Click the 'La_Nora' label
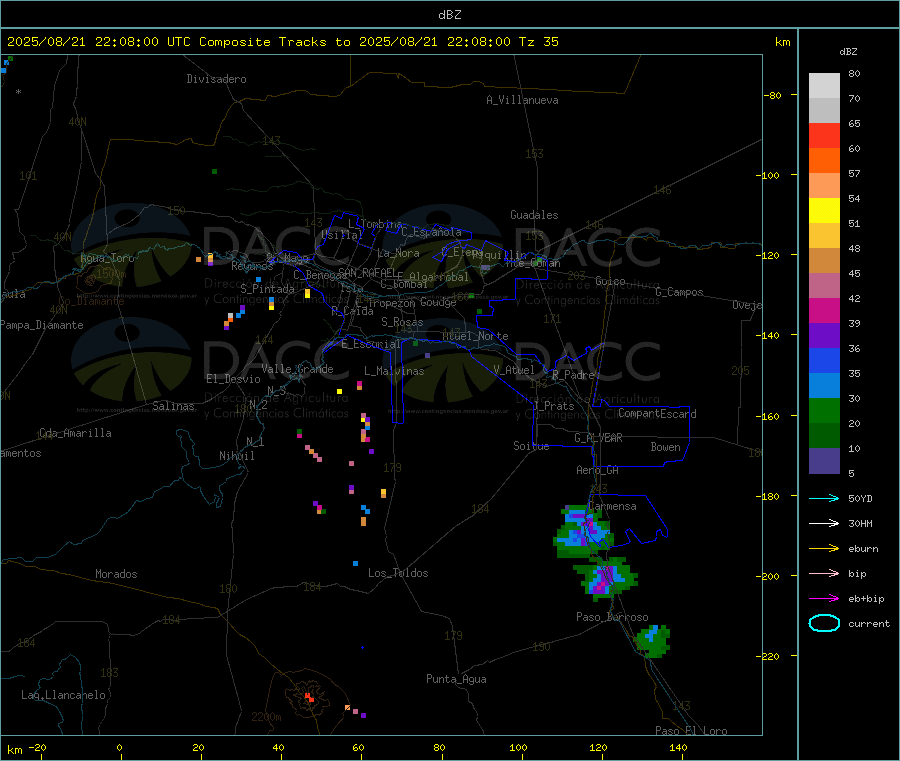Screen dimensions: 900x761 (399, 253)
